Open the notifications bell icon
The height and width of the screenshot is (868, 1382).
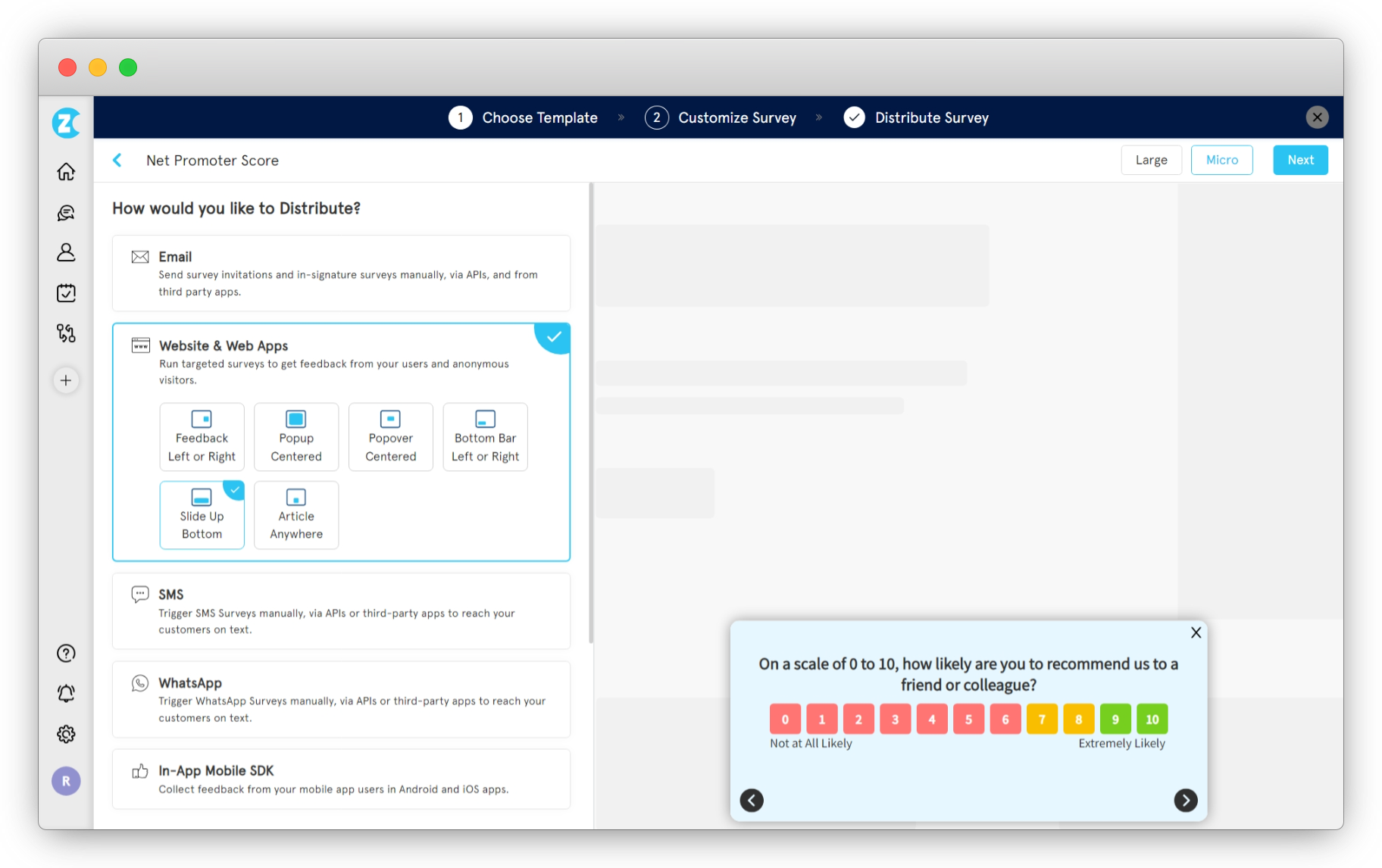(66, 693)
